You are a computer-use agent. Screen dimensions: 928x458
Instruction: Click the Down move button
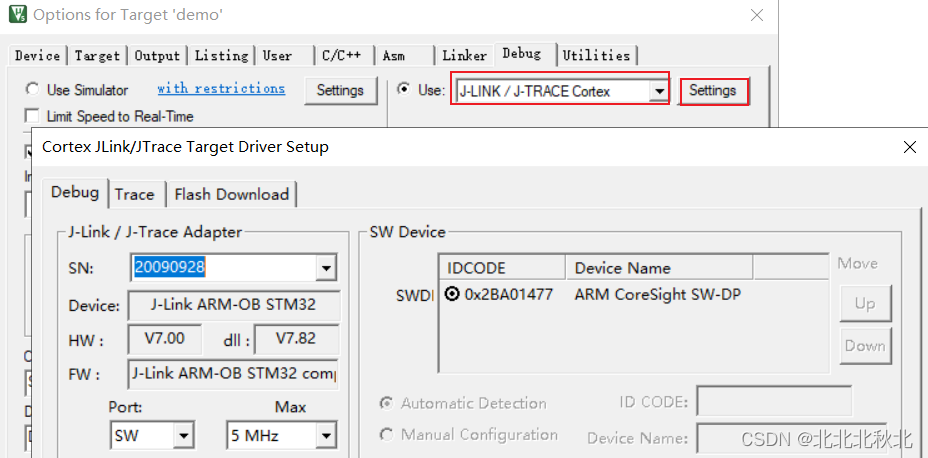[x=865, y=346]
